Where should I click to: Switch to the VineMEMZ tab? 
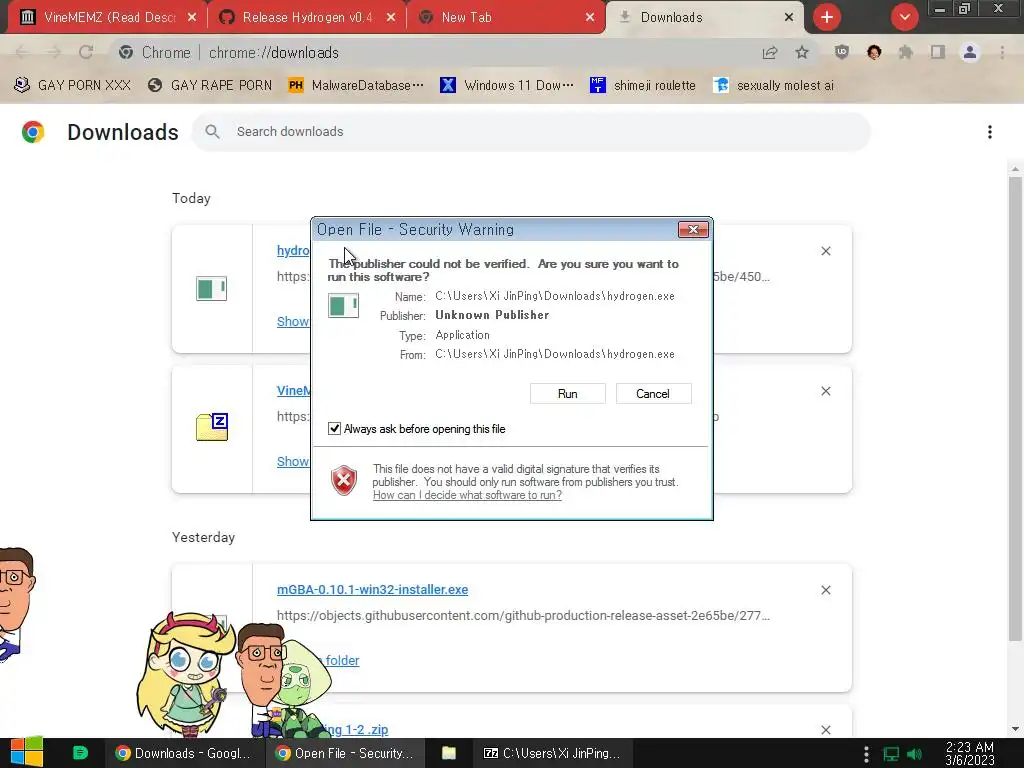109,18
